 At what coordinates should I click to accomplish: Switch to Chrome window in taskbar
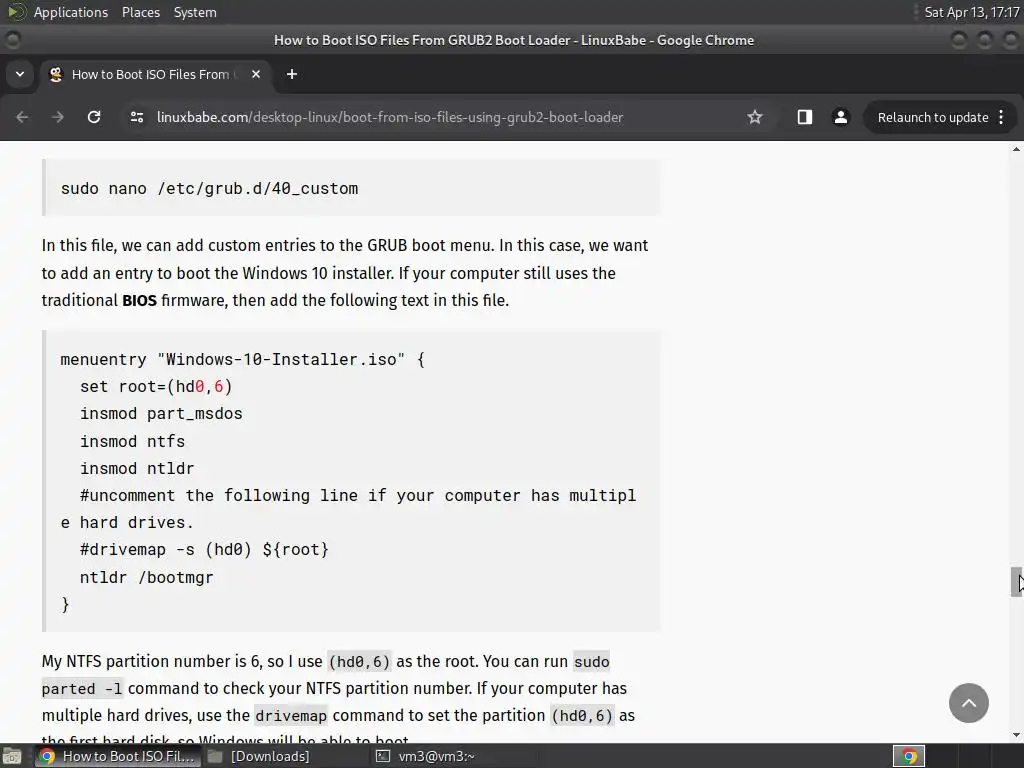click(x=116, y=756)
